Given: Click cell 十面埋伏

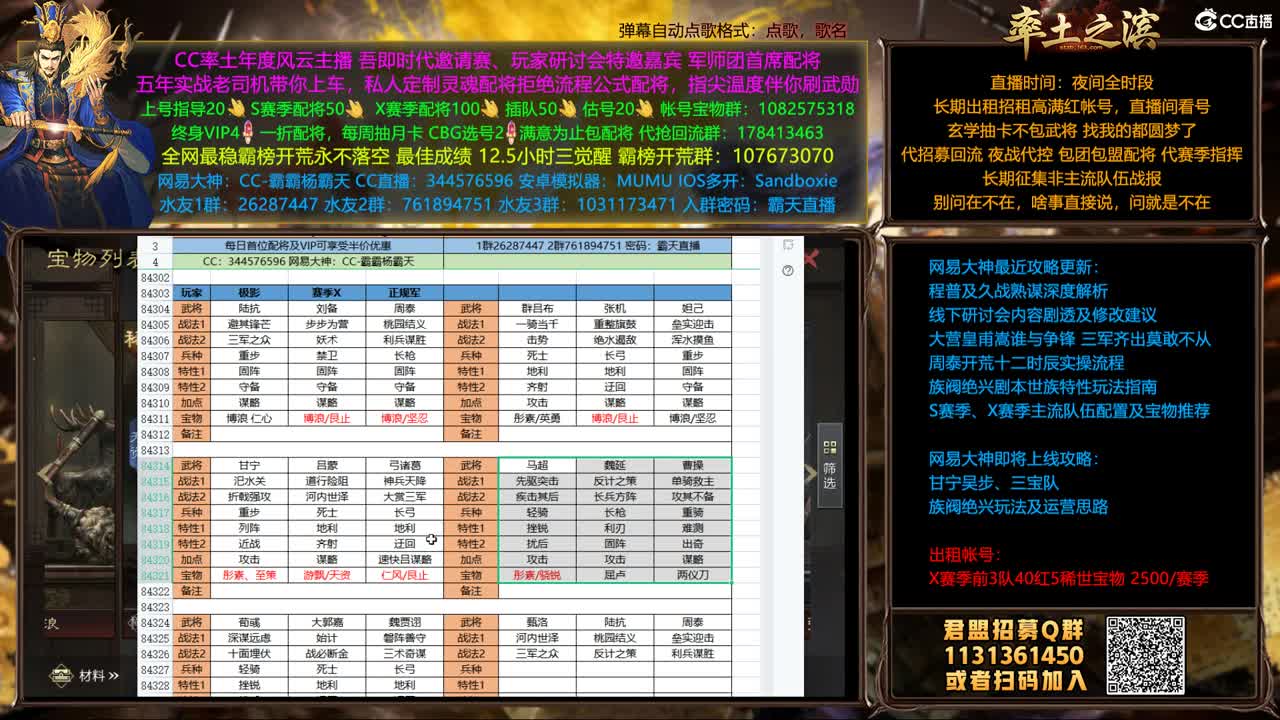Looking at the screenshot, I should pos(249,654).
